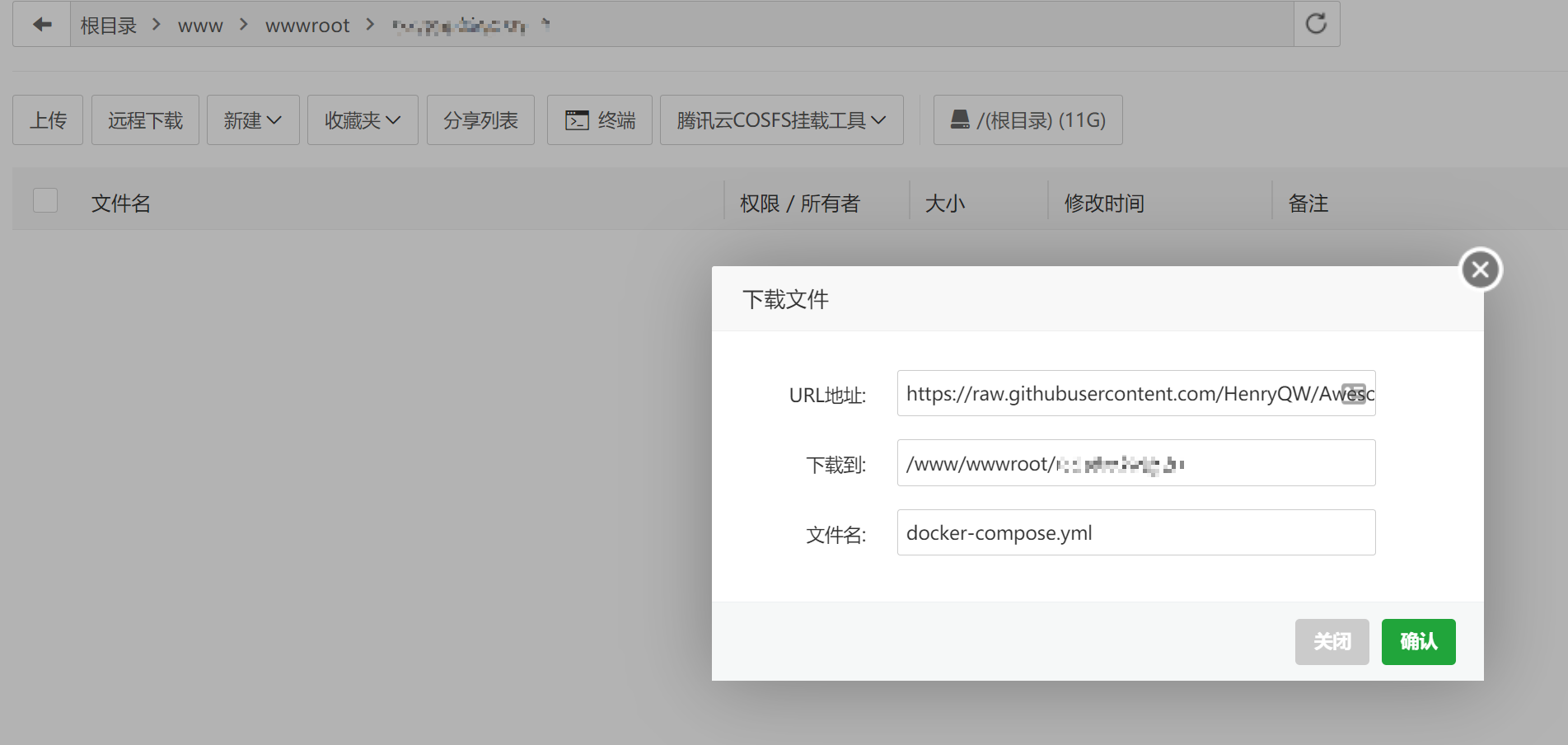Viewport: 1568px width, 745px height.
Task: Click the small icon inside URL field
Action: click(x=1353, y=393)
